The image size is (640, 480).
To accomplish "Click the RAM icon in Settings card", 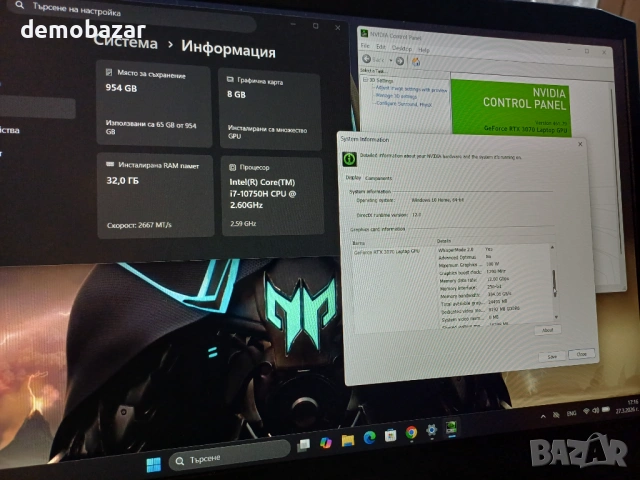I will pos(110,164).
